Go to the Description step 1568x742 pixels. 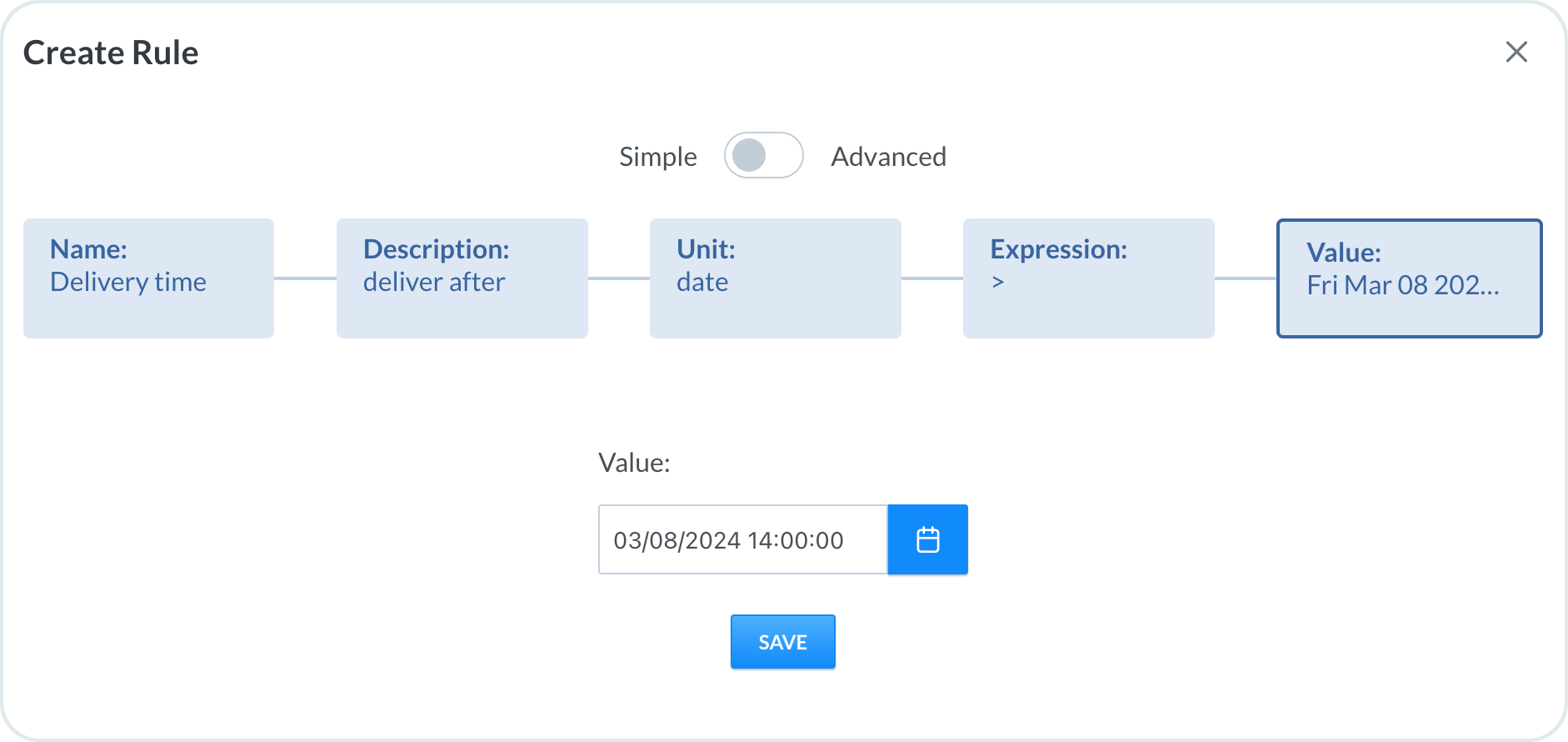pyautogui.click(x=462, y=278)
